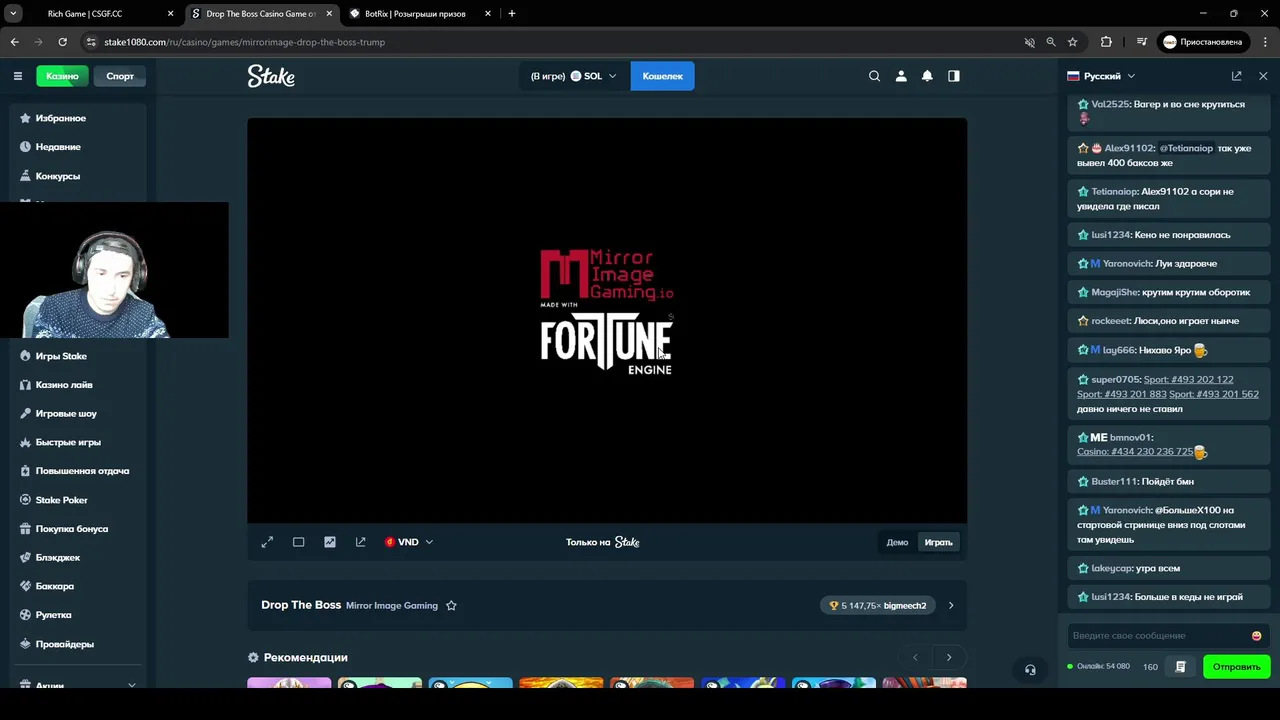The image size is (1280, 720).
Task: Click the browser address bar URL
Action: (245, 42)
